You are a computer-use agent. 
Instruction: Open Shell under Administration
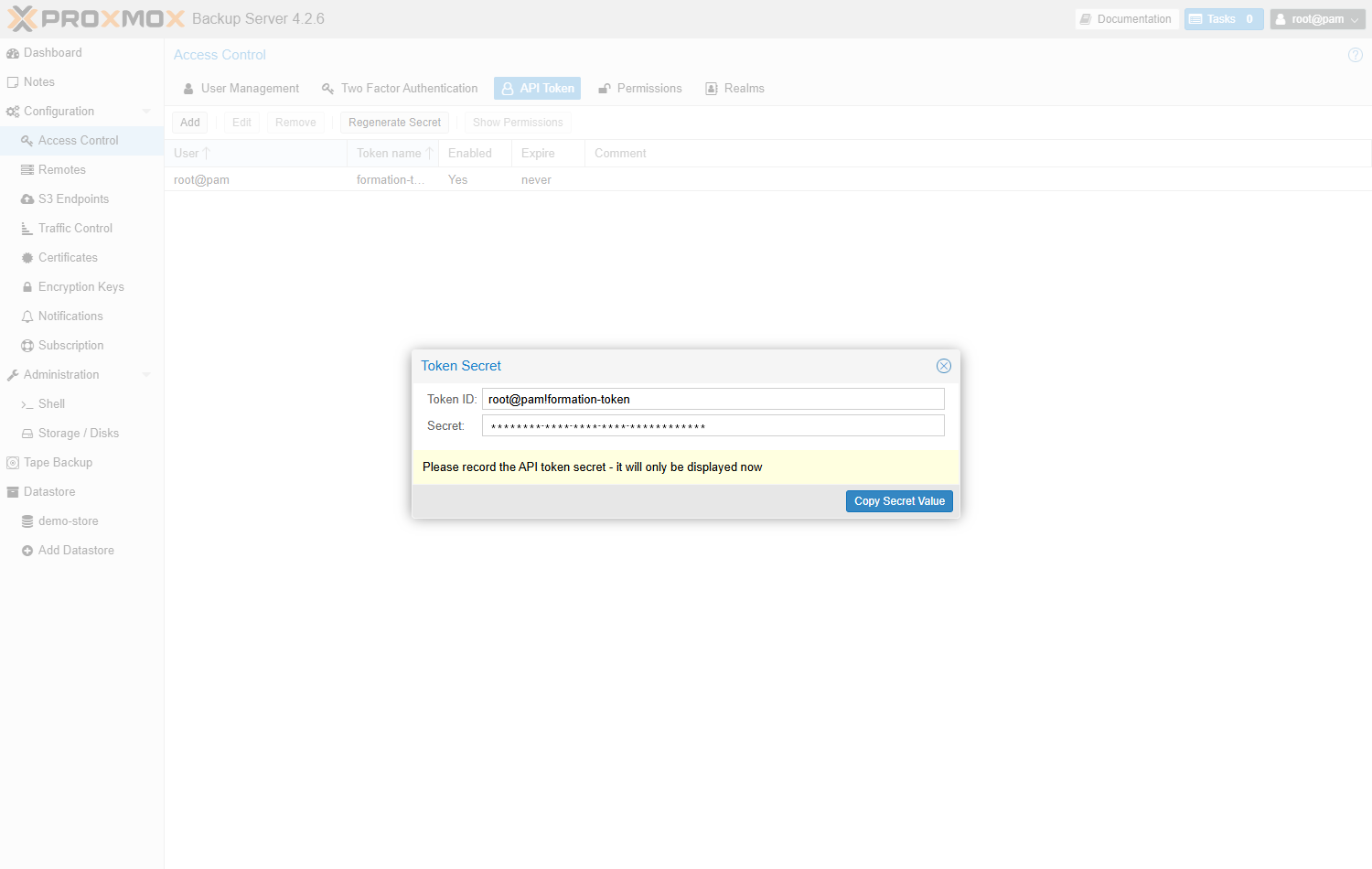click(81, 404)
